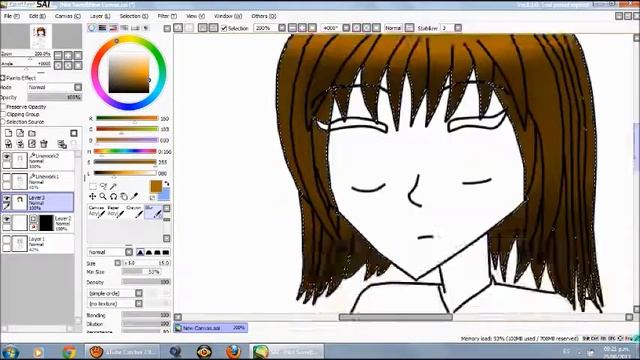Click the transfer down layer icon
The image size is (640, 360).
pos(8,144)
